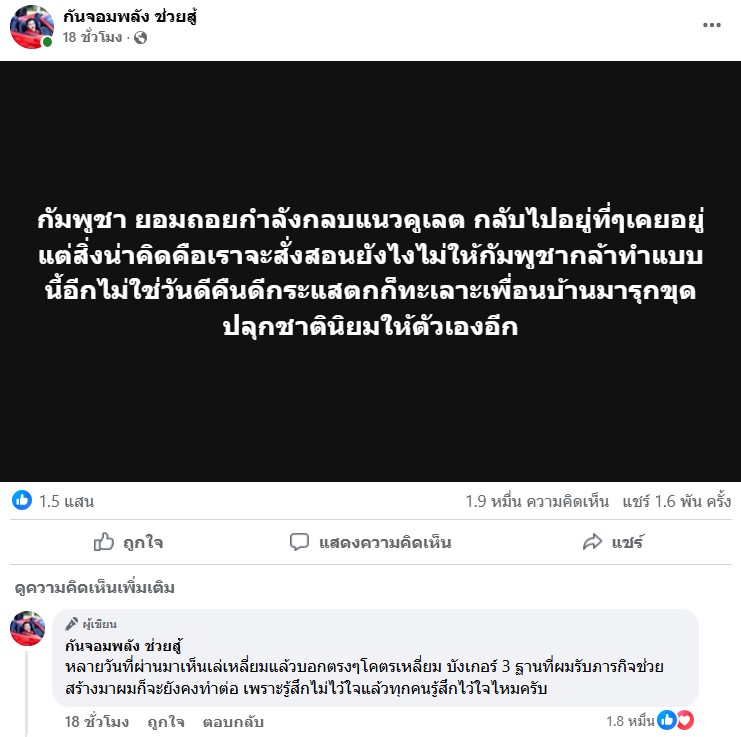Open the post's 18 ชั่วโมง timestamp
Screen dimensions: 741x737
point(92,37)
